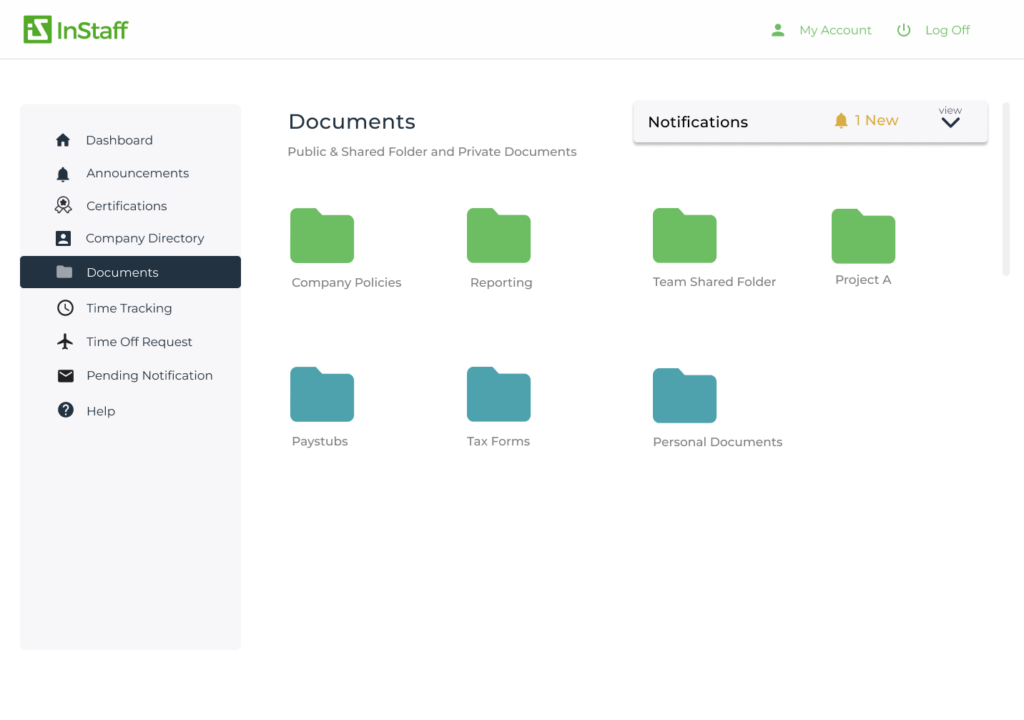Open Company Directory in the sidebar
This screenshot has width=1024, height=720.
point(145,238)
